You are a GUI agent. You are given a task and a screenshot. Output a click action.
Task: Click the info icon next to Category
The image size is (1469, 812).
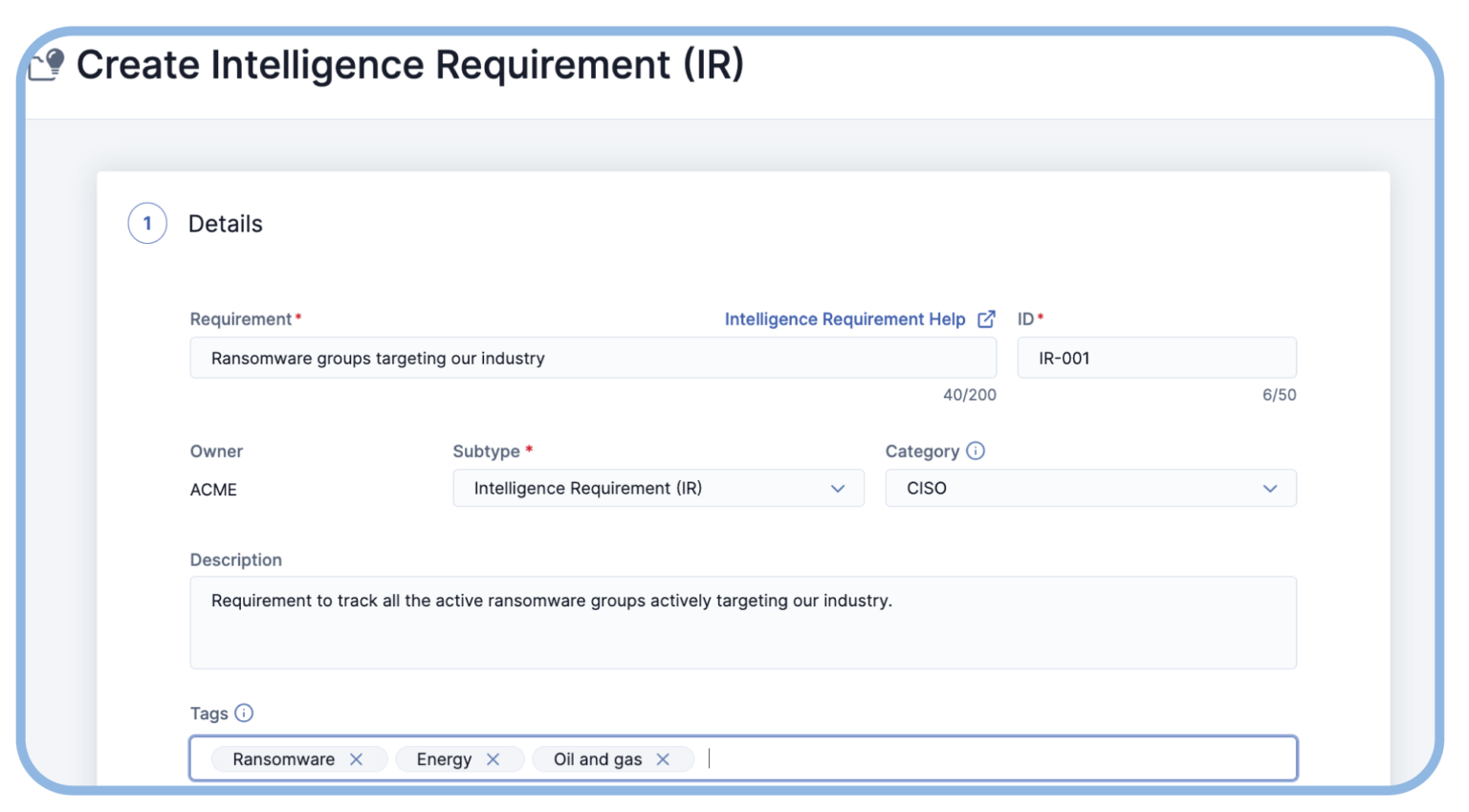975,450
